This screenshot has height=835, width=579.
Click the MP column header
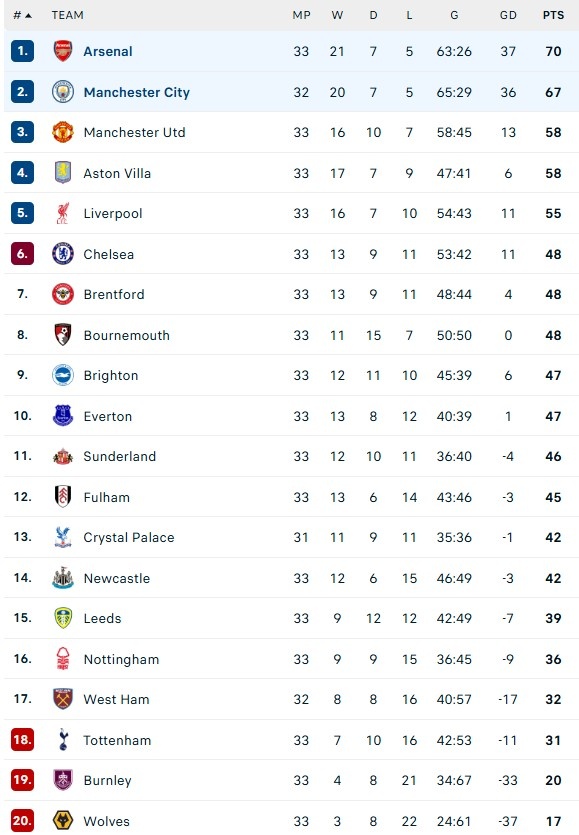point(301,15)
